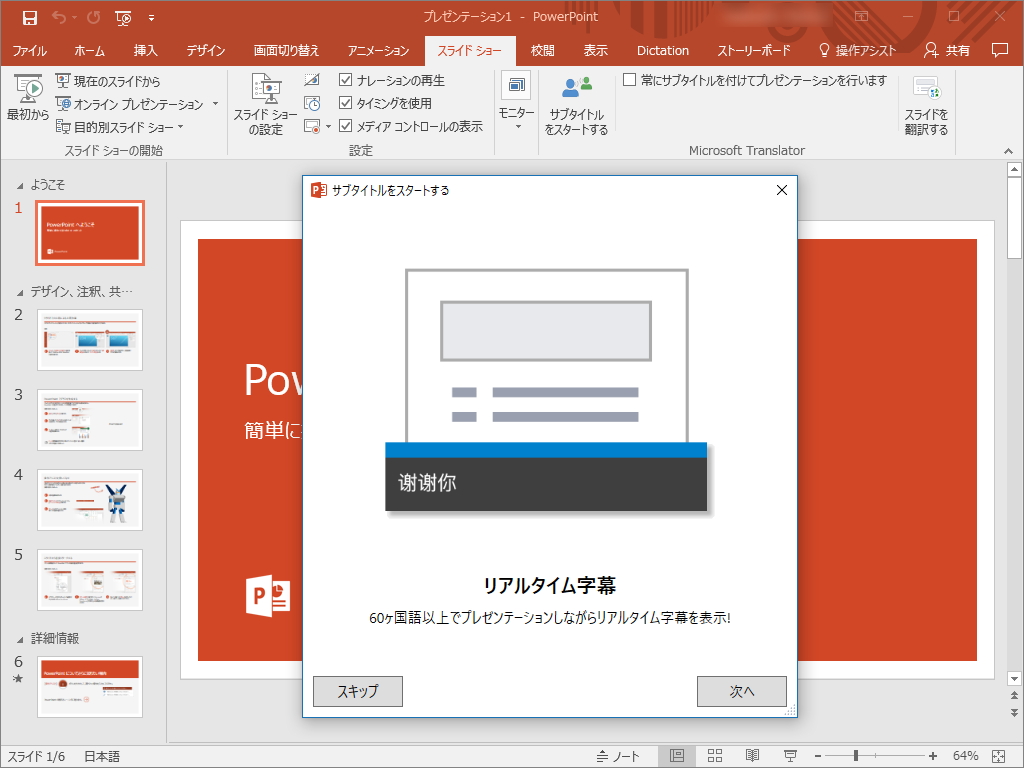
Task: Open the Record Slide Show dropdown arrow
Action: click(x=328, y=127)
